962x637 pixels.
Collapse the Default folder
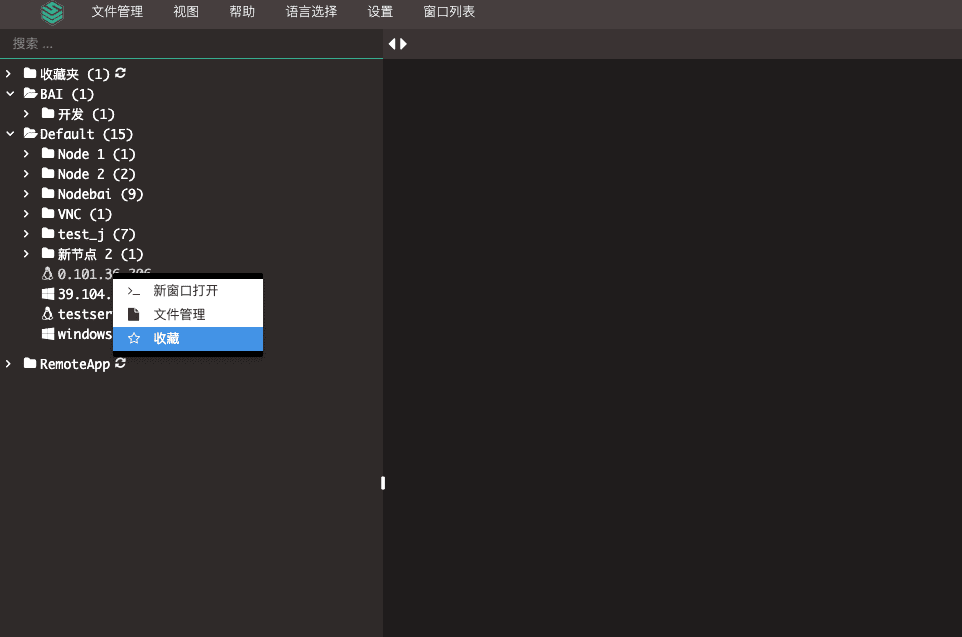[x=10, y=133]
